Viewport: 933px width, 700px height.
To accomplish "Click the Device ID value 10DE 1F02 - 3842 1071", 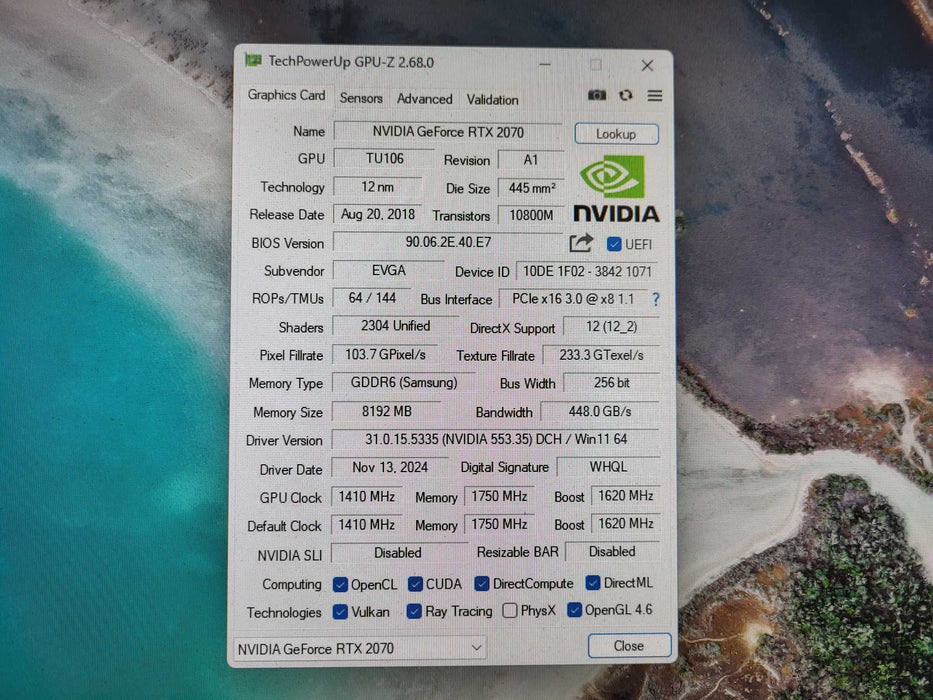I will click(x=587, y=271).
